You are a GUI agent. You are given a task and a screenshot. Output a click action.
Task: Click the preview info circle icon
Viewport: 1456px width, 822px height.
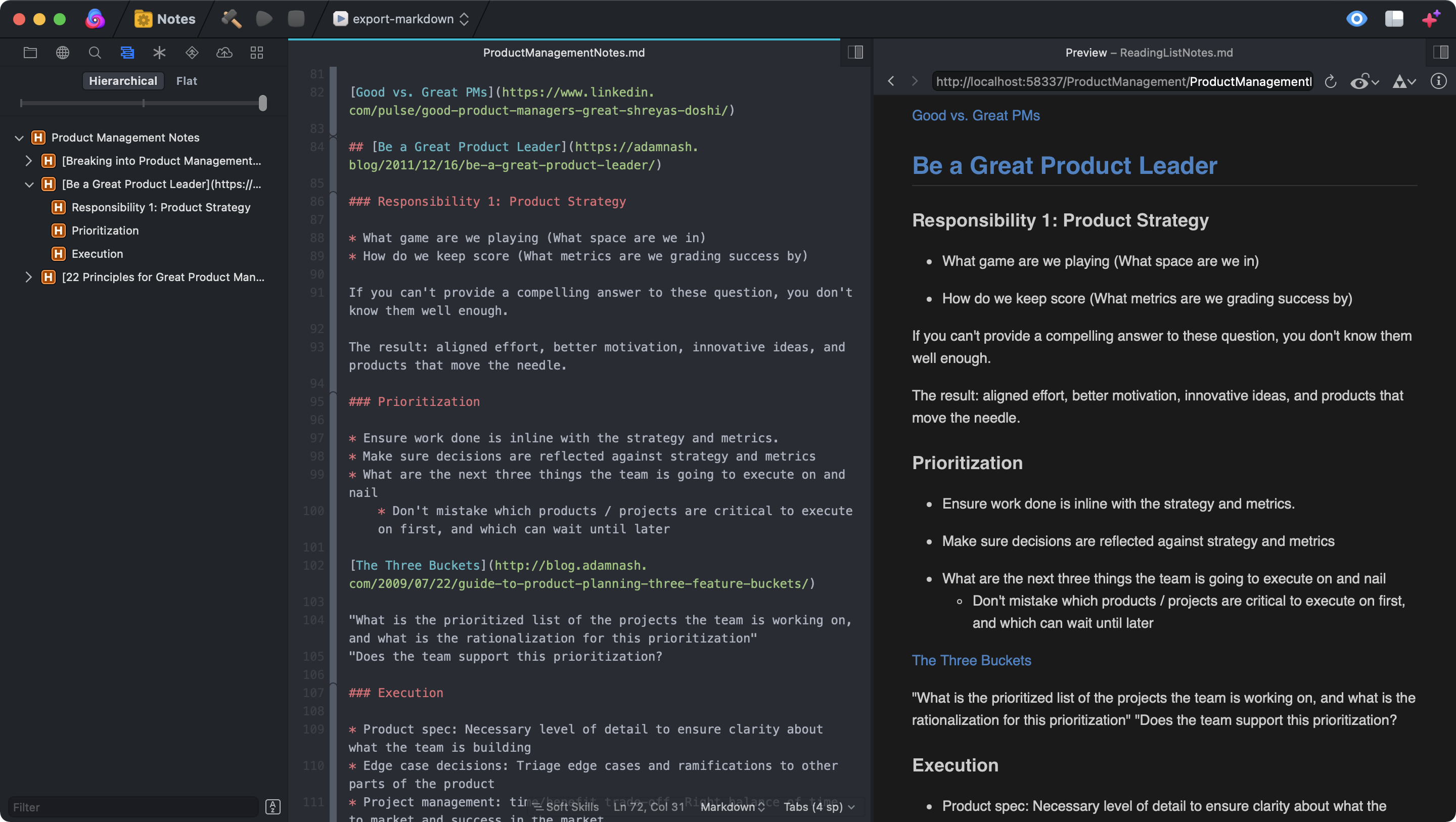1438,81
